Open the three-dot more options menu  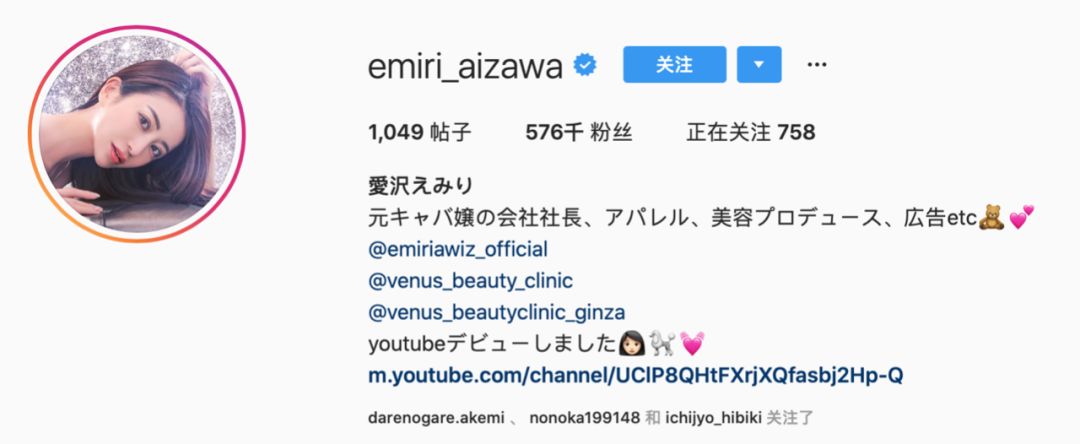coord(816,65)
